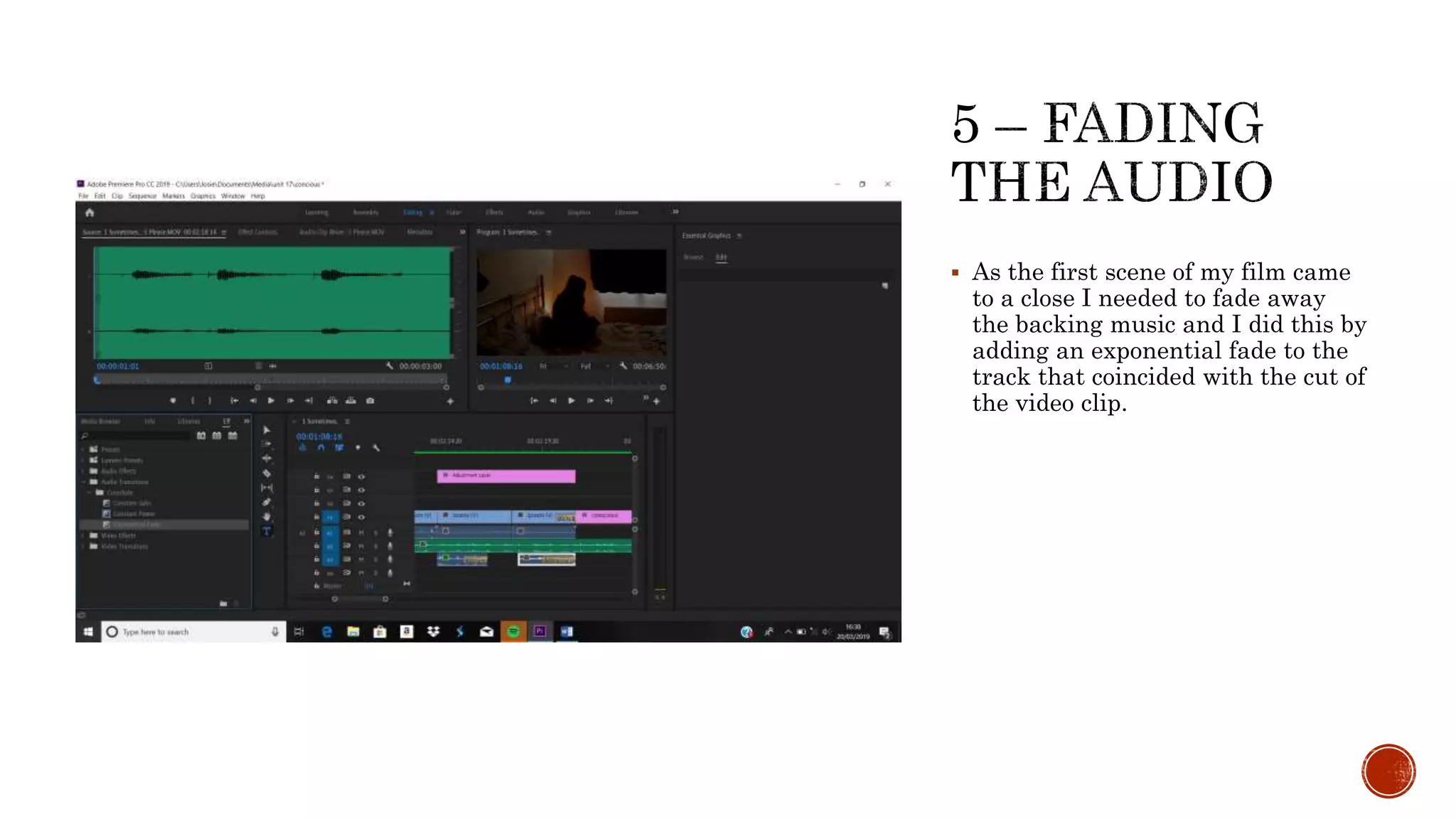This screenshot has width=1456, height=819.
Task: Enable voice-over record on A1 track
Action: [390, 532]
